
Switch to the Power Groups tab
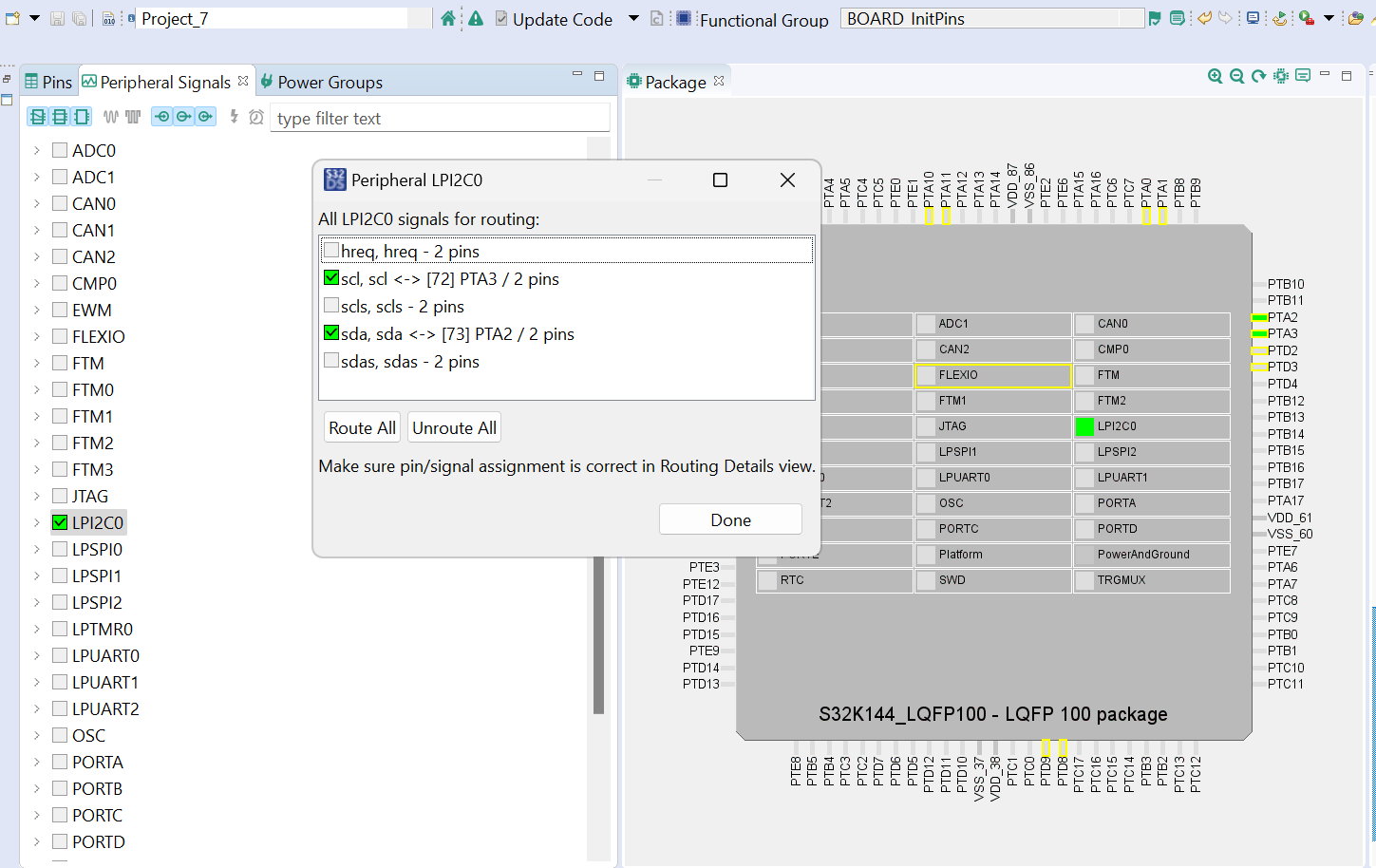(x=321, y=82)
